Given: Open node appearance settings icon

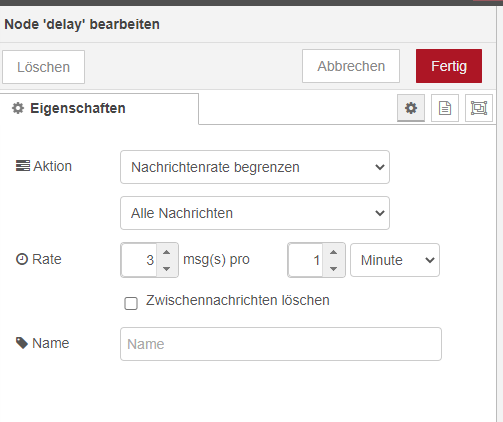Looking at the screenshot, I should click(x=479, y=108).
